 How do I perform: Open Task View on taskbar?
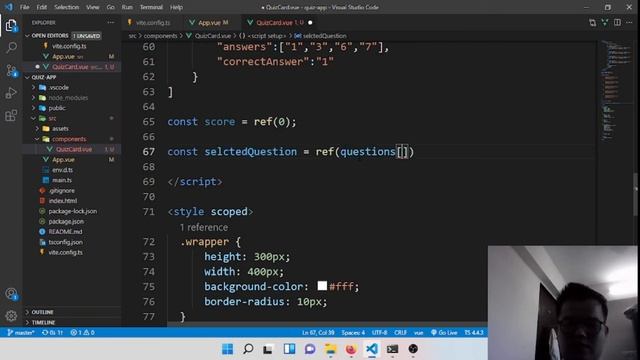click(x=268, y=349)
